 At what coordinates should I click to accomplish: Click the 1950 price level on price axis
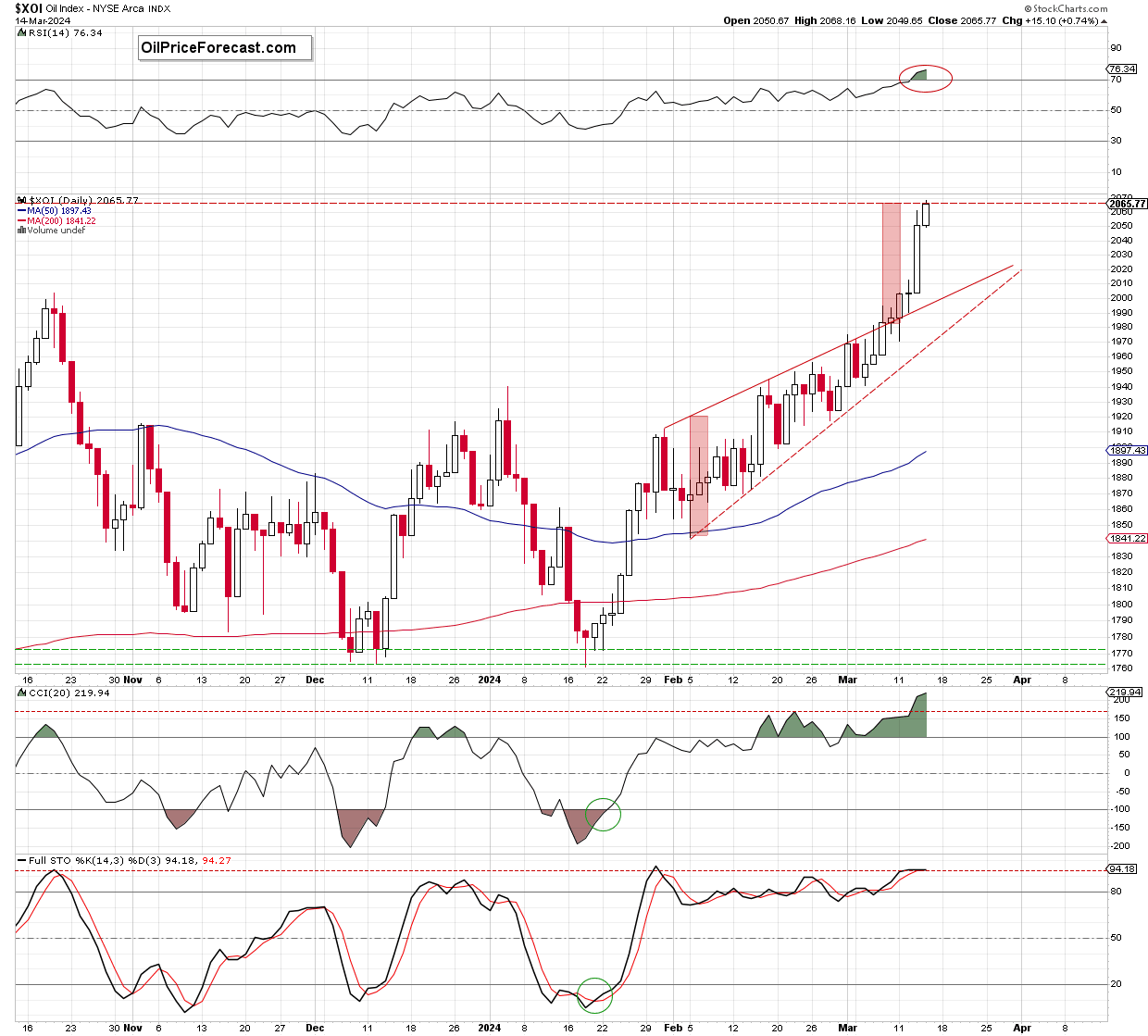tap(1120, 371)
